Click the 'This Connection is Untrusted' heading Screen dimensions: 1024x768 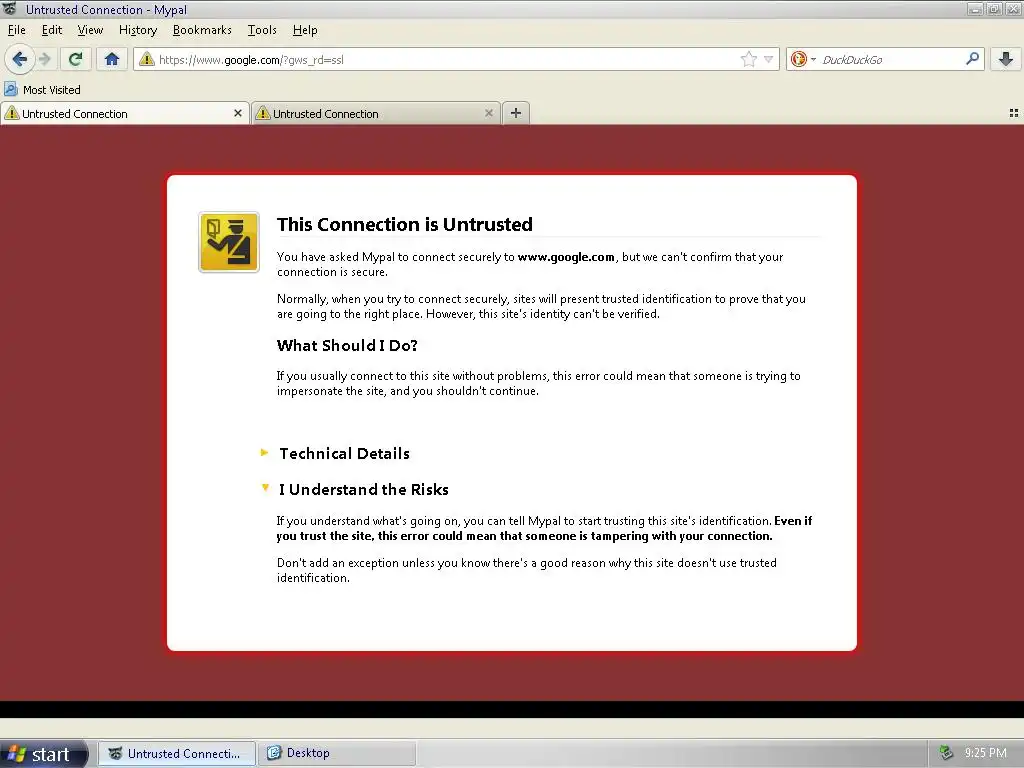click(405, 224)
